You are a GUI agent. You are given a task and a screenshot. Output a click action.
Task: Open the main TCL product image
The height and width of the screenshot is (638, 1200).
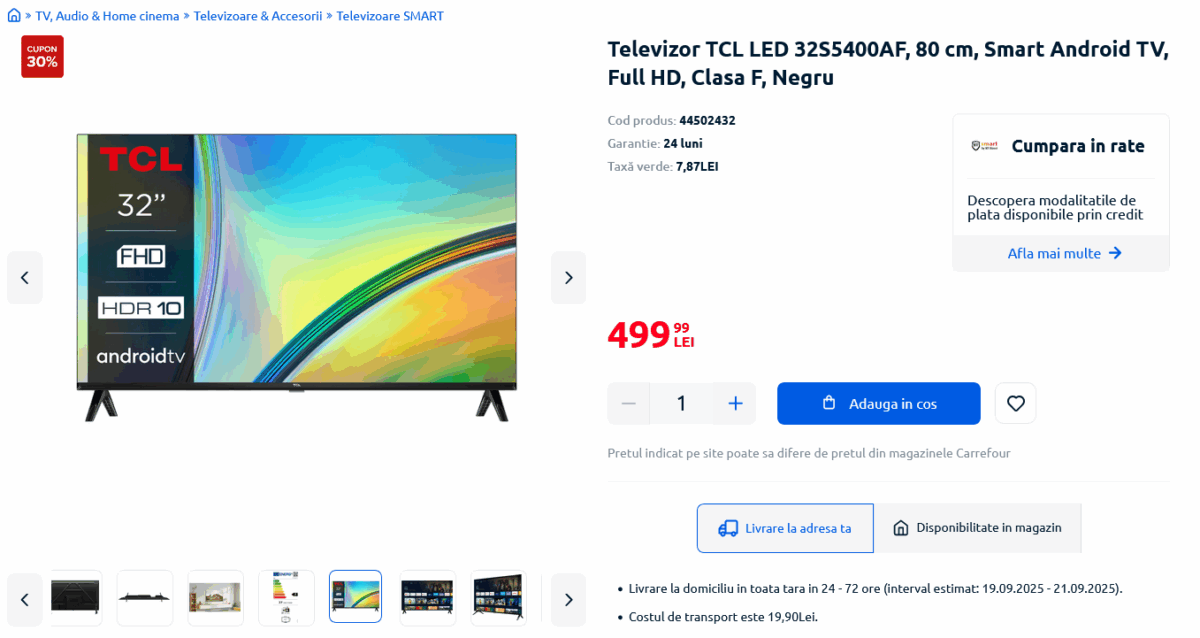click(297, 277)
